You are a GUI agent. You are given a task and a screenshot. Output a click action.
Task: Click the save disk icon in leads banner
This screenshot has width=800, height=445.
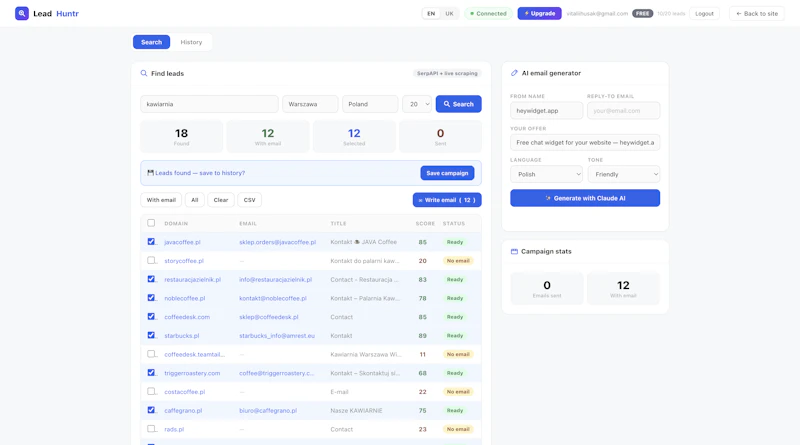(151, 173)
